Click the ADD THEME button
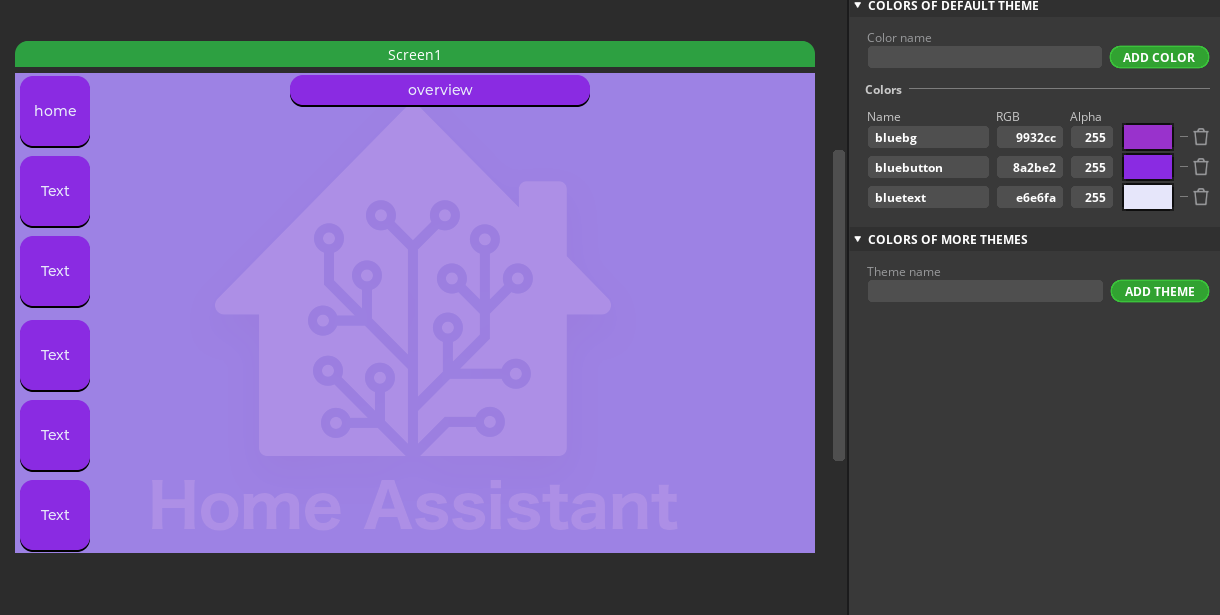Image resolution: width=1220 pixels, height=615 pixels. click(1160, 291)
